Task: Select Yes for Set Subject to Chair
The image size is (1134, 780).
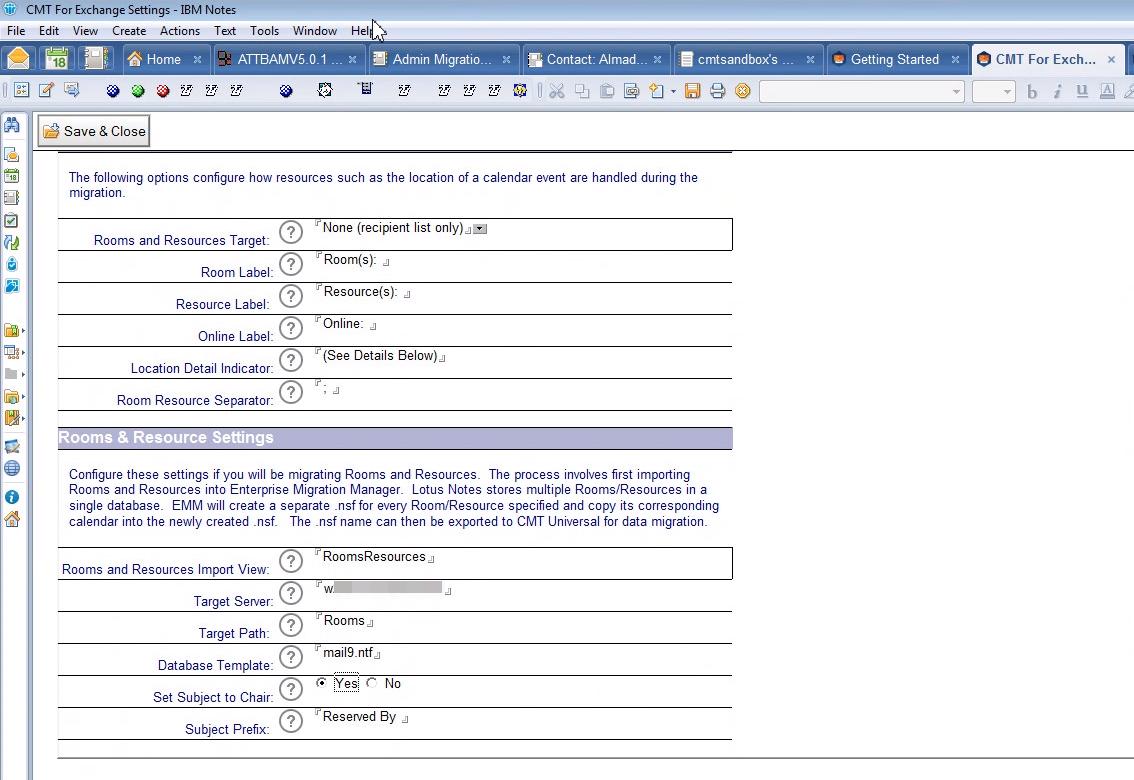Action: tap(321, 683)
